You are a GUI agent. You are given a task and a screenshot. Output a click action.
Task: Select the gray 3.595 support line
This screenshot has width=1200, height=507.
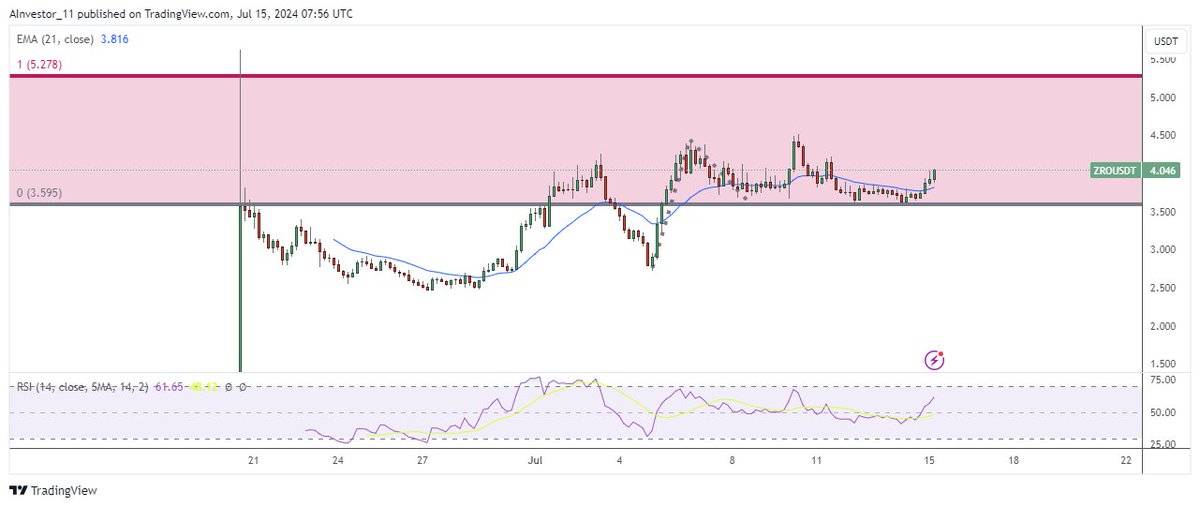[575, 204]
